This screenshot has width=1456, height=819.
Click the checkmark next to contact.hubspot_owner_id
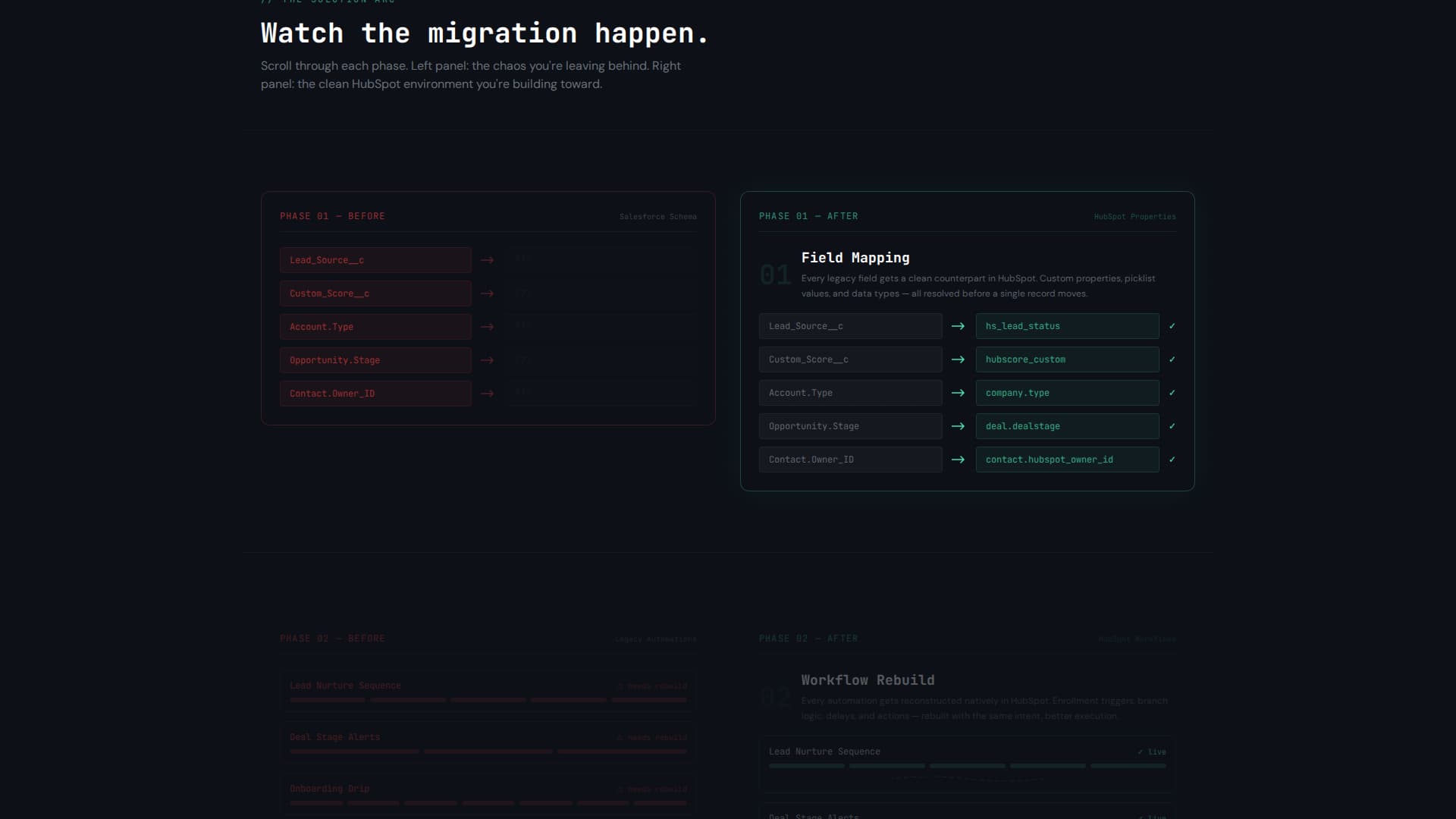(x=1172, y=460)
